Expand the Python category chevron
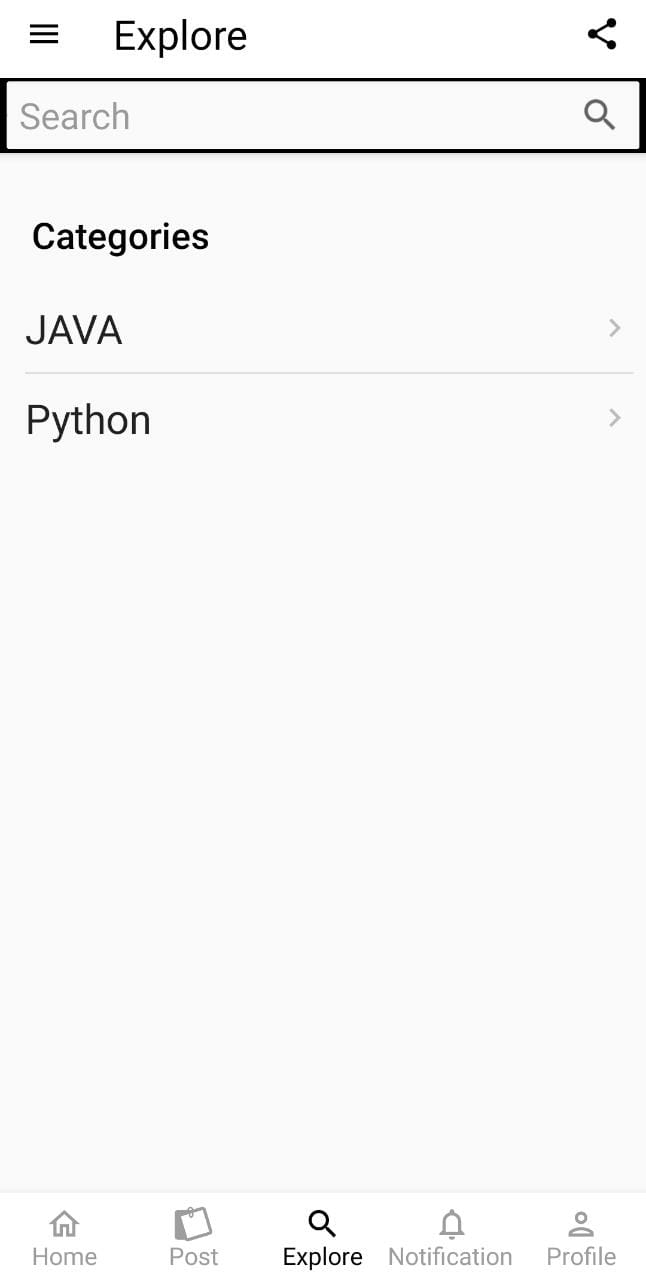The image size is (646, 1280). click(x=615, y=418)
